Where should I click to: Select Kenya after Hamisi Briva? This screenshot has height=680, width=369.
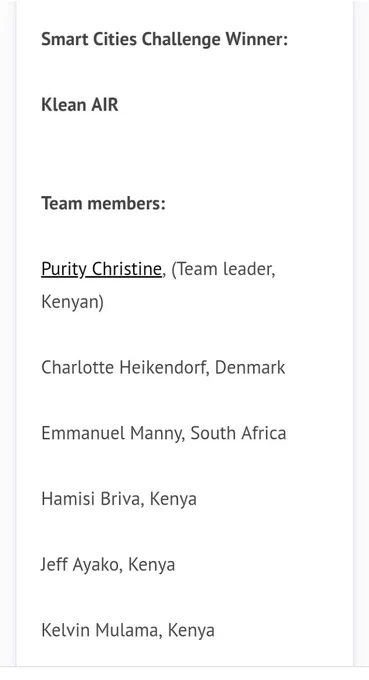[x=173, y=500]
